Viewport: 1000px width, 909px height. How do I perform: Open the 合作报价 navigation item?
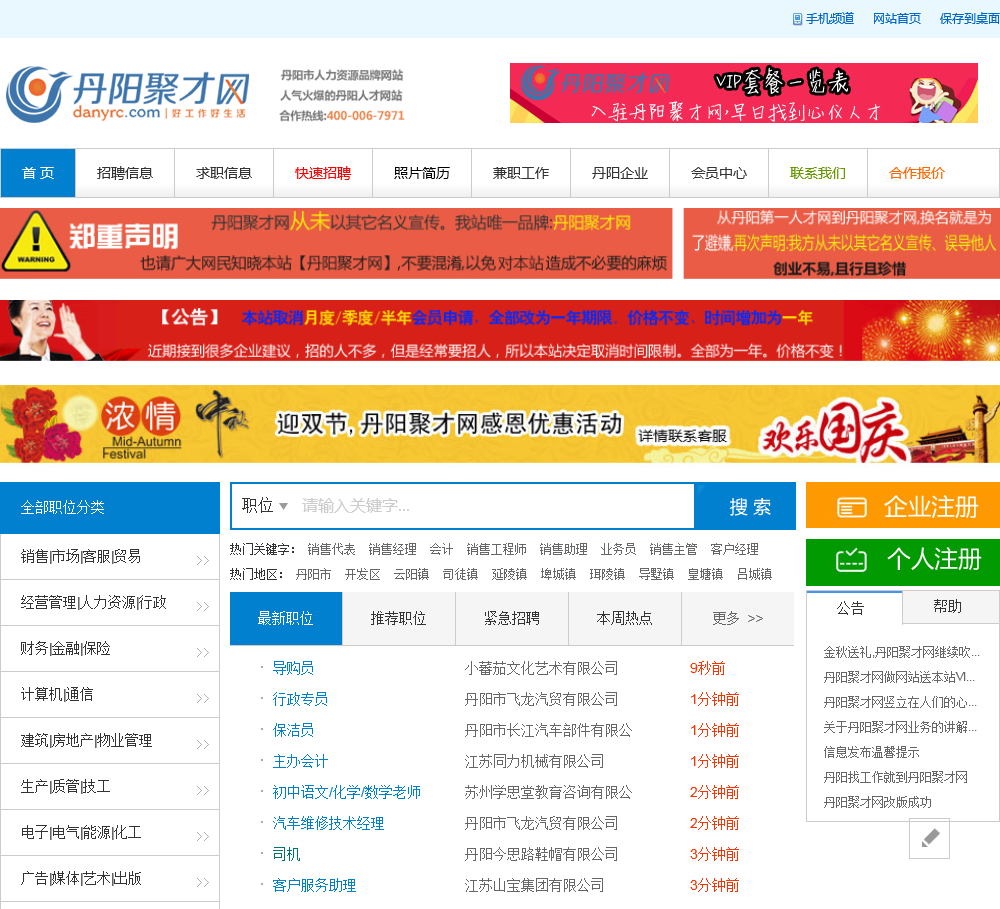[x=917, y=173]
